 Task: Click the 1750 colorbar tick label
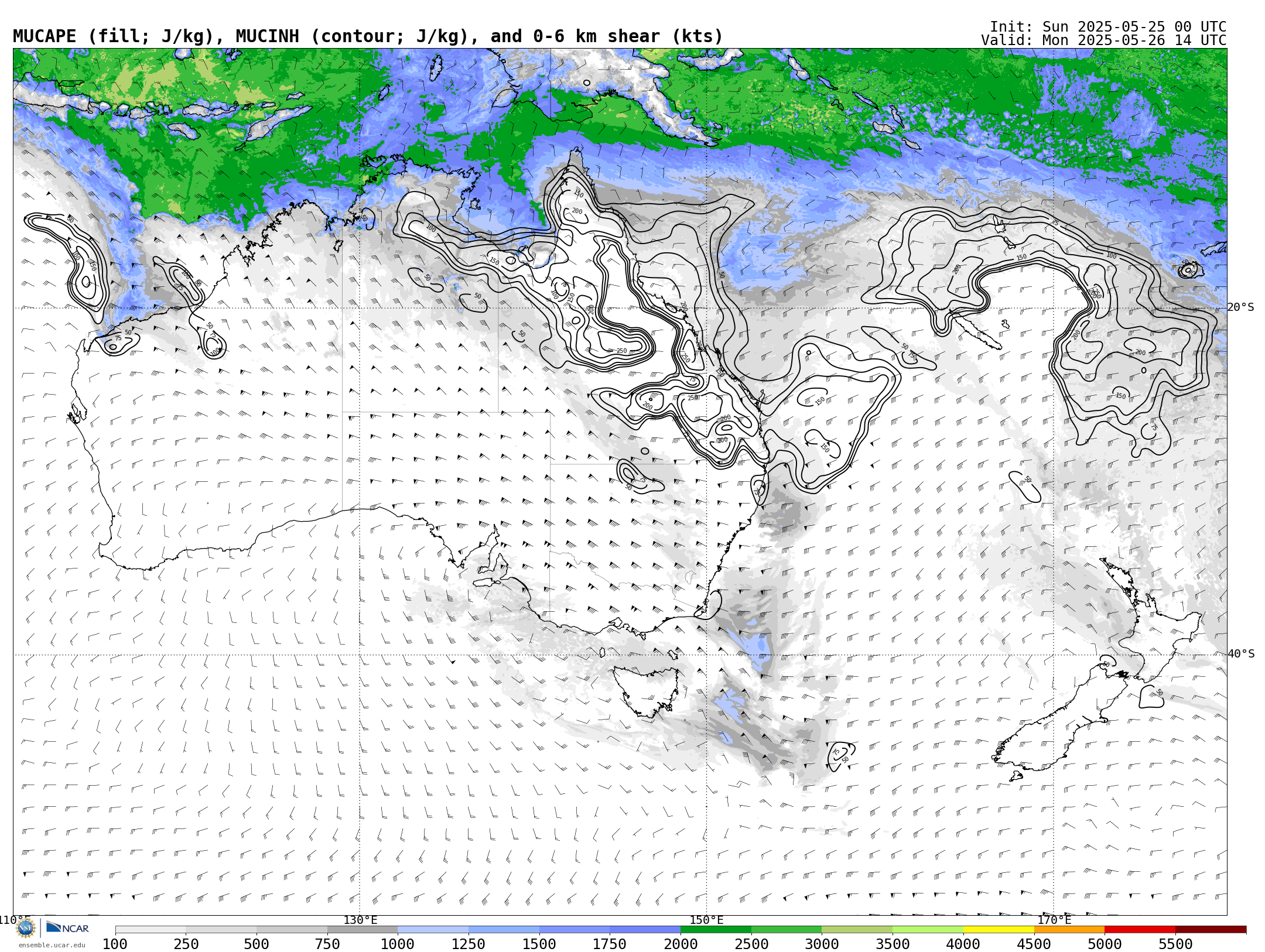pos(610,944)
